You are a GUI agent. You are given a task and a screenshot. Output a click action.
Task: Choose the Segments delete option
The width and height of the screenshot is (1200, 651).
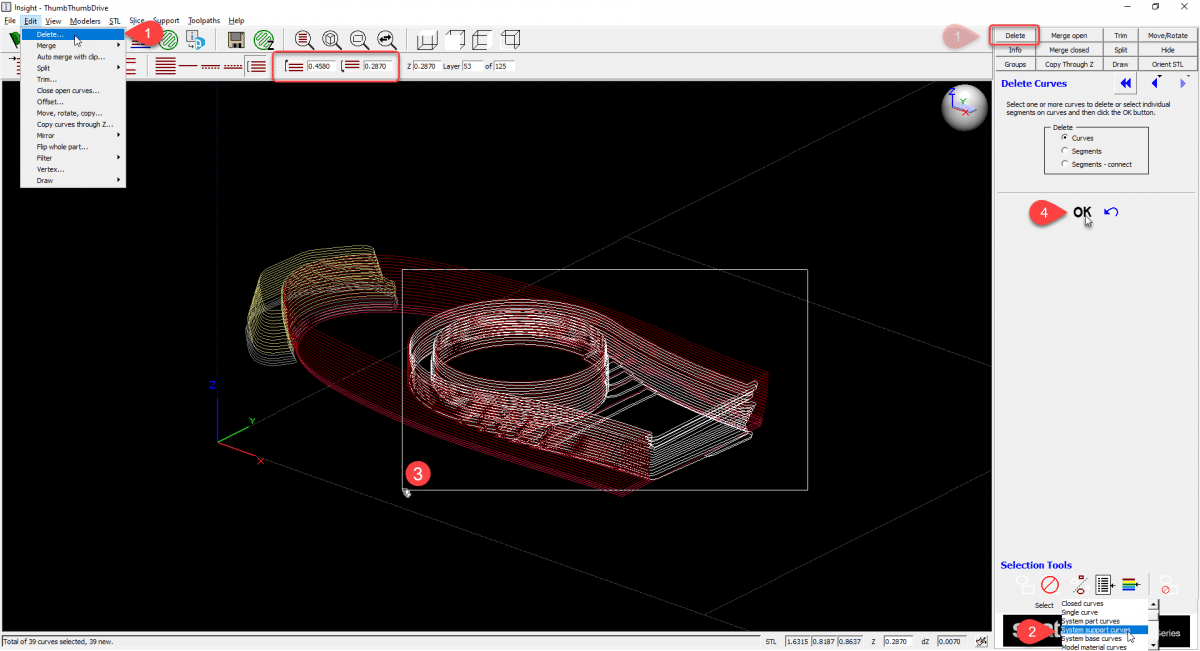coord(1064,151)
